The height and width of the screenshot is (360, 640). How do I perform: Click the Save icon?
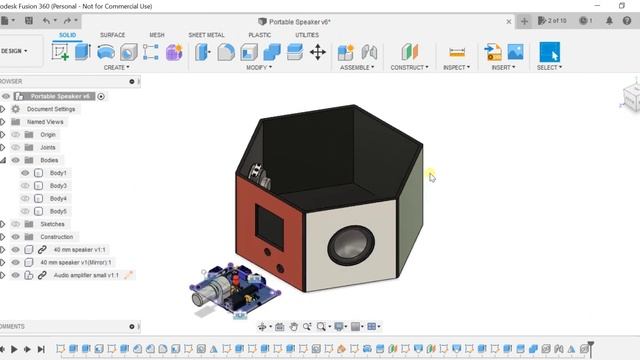click(x=29, y=20)
